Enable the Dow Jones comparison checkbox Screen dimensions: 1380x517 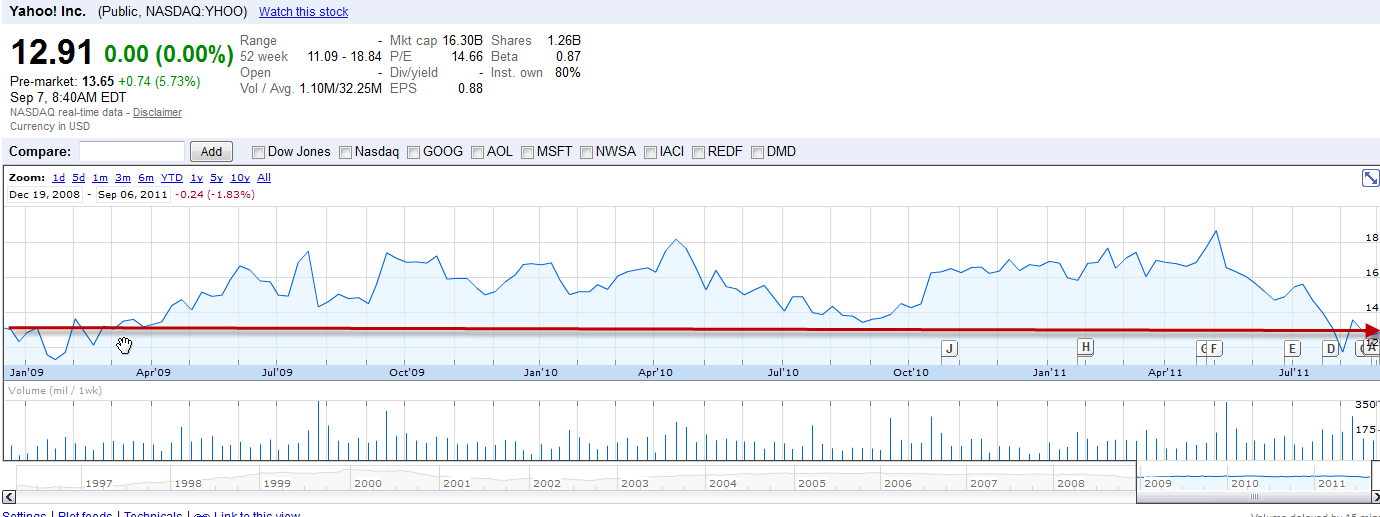[x=259, y=152]
